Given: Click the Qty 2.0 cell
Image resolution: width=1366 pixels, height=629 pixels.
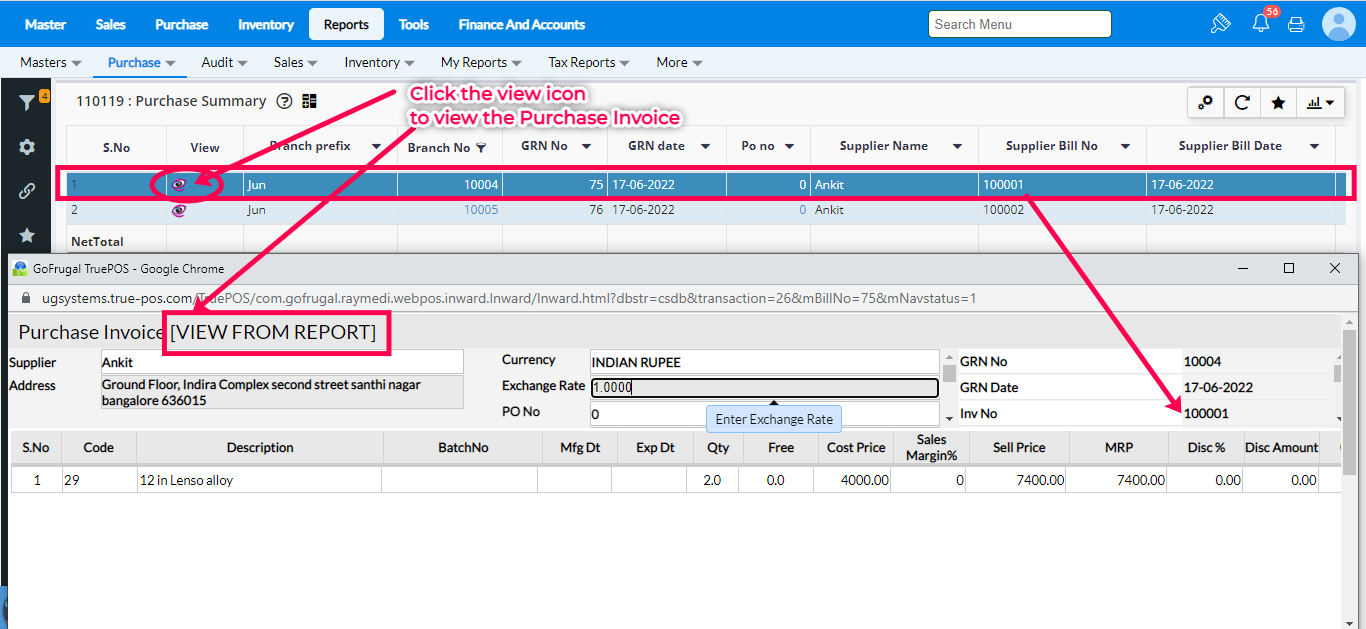Looking at the screenshot, I should point(713,480).
